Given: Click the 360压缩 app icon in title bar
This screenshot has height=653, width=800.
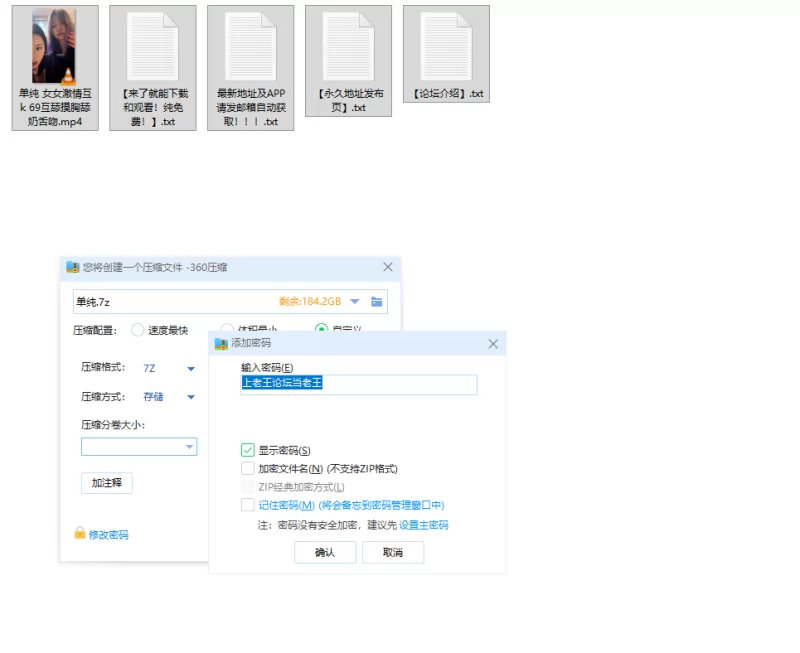Looking at the screenshot, I should (x=72, y=268).
